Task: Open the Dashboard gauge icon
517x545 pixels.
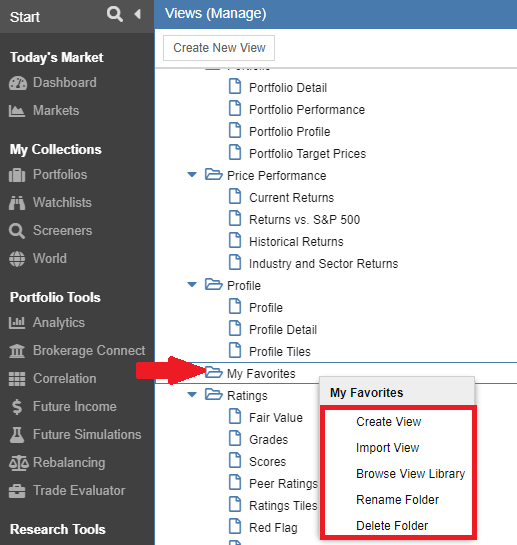Action: [x=17, y=83]
